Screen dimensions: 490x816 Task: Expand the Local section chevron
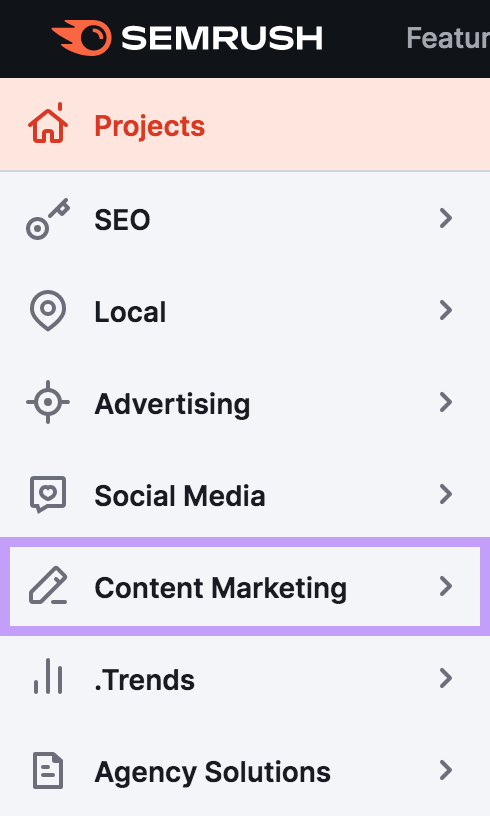tap(446, 311)
